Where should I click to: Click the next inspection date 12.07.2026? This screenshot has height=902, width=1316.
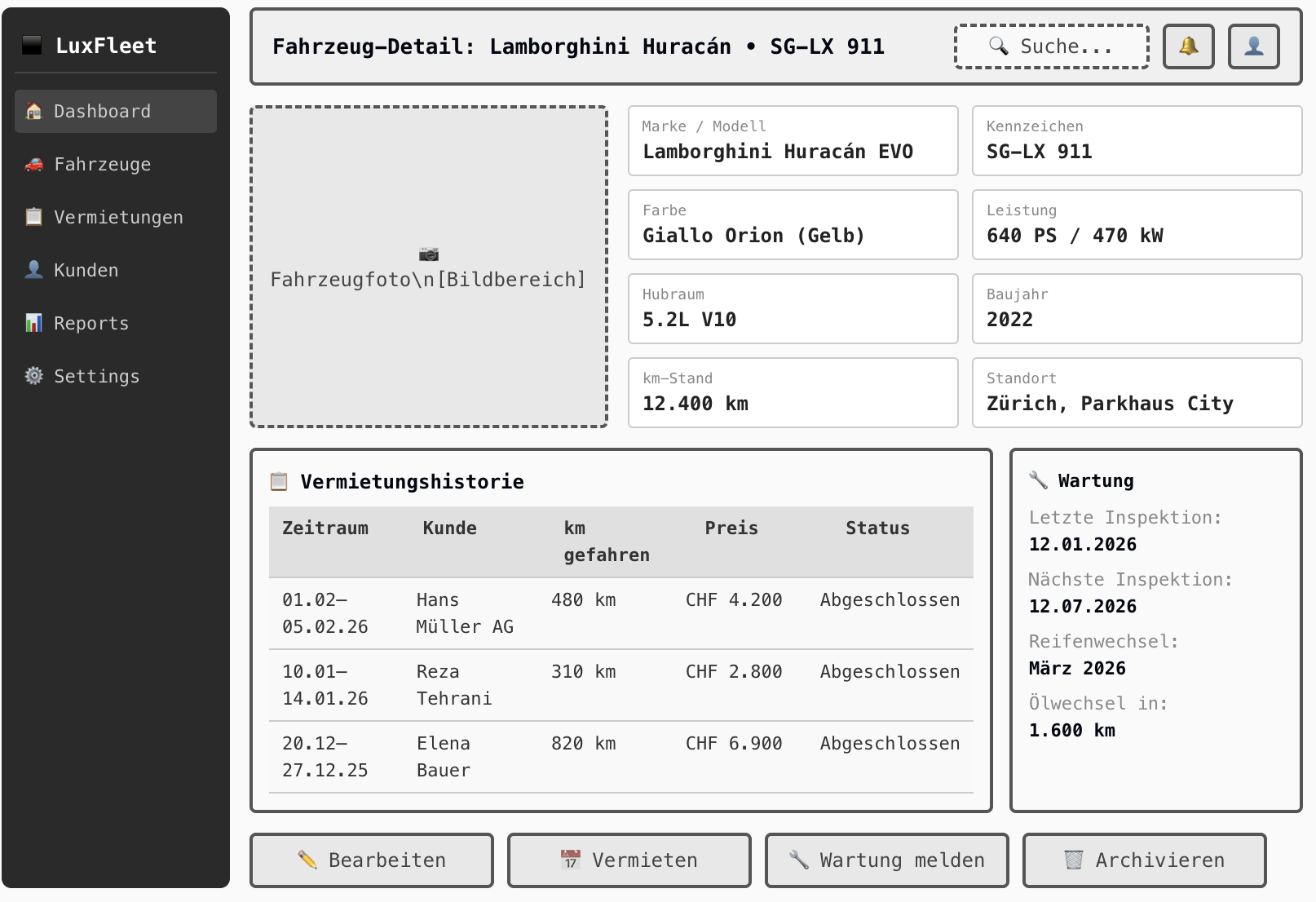[x=1083, y=606]
